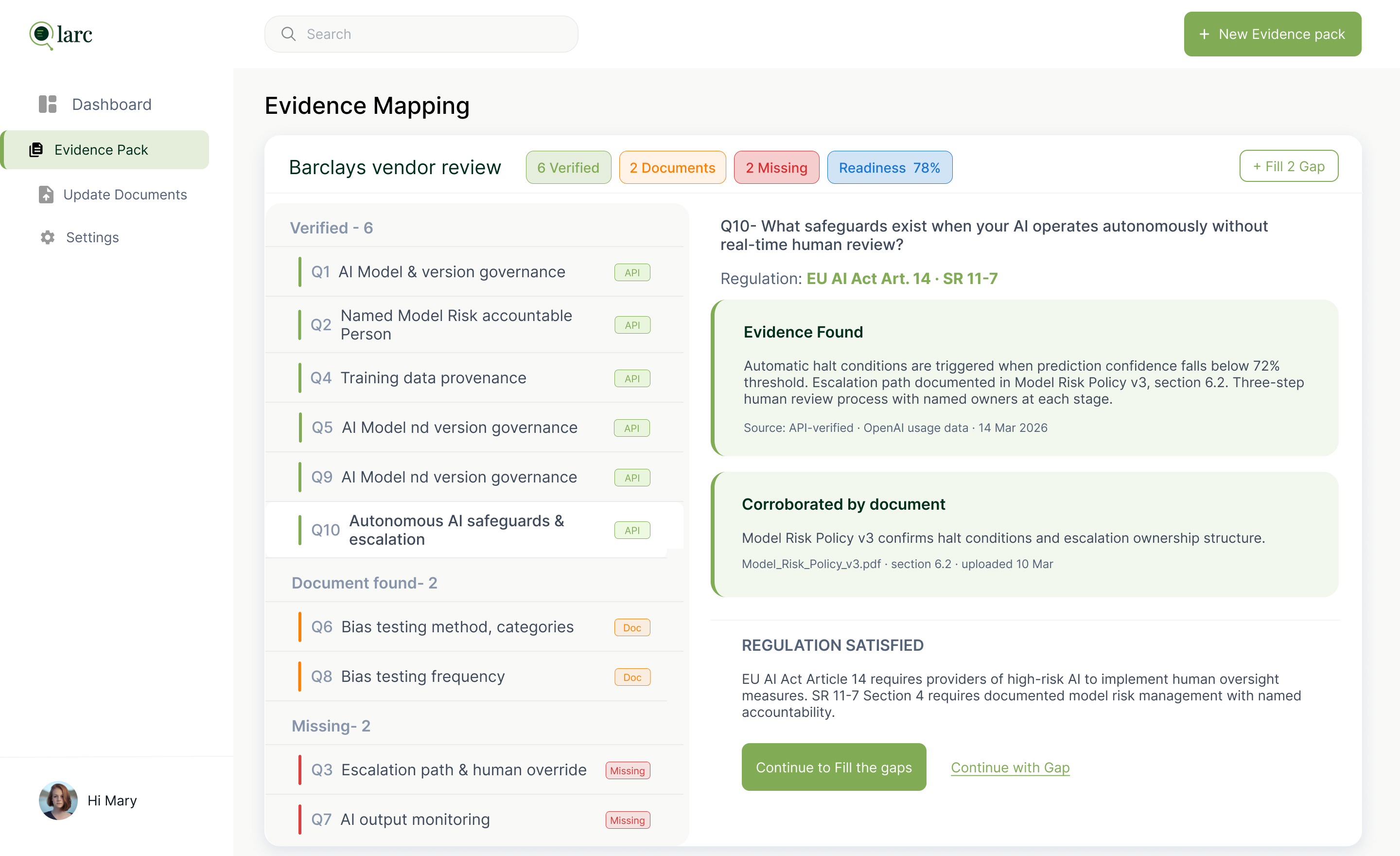
Task: Click the 6 Verified badge
Action: point(568,168)
